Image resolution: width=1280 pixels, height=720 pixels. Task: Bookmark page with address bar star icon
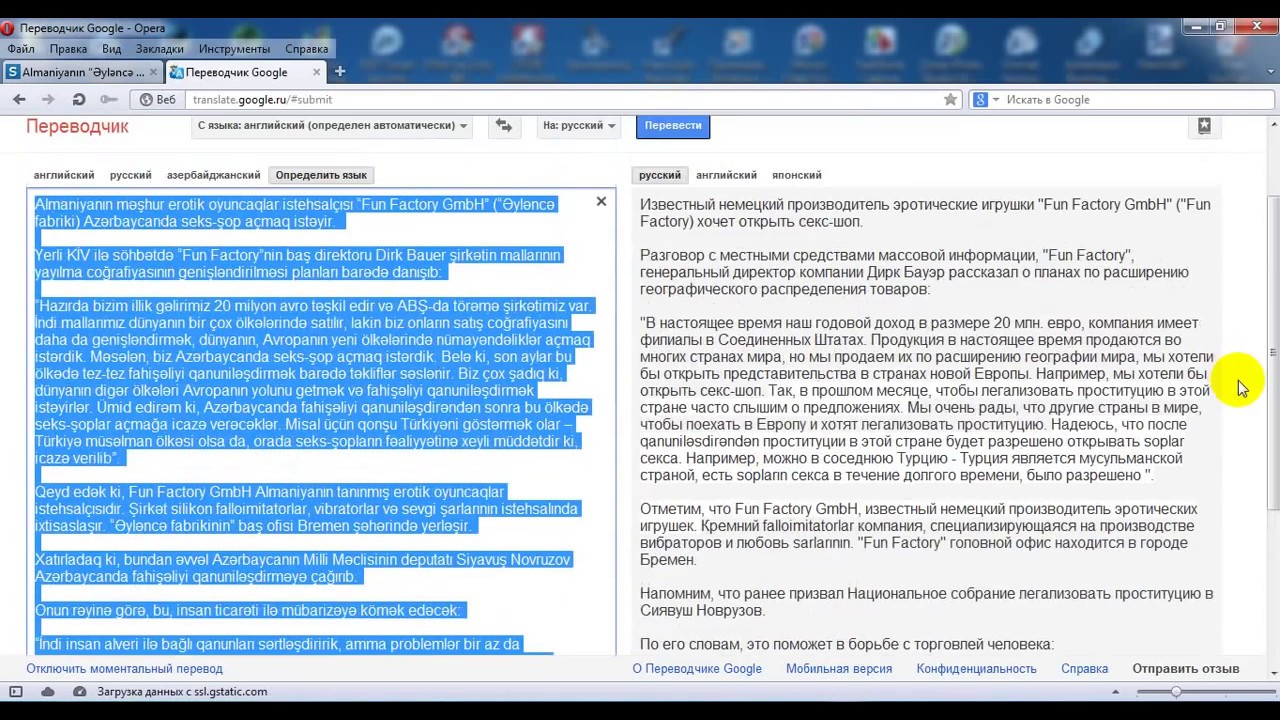pyautogui.click(x=950, y=99)
